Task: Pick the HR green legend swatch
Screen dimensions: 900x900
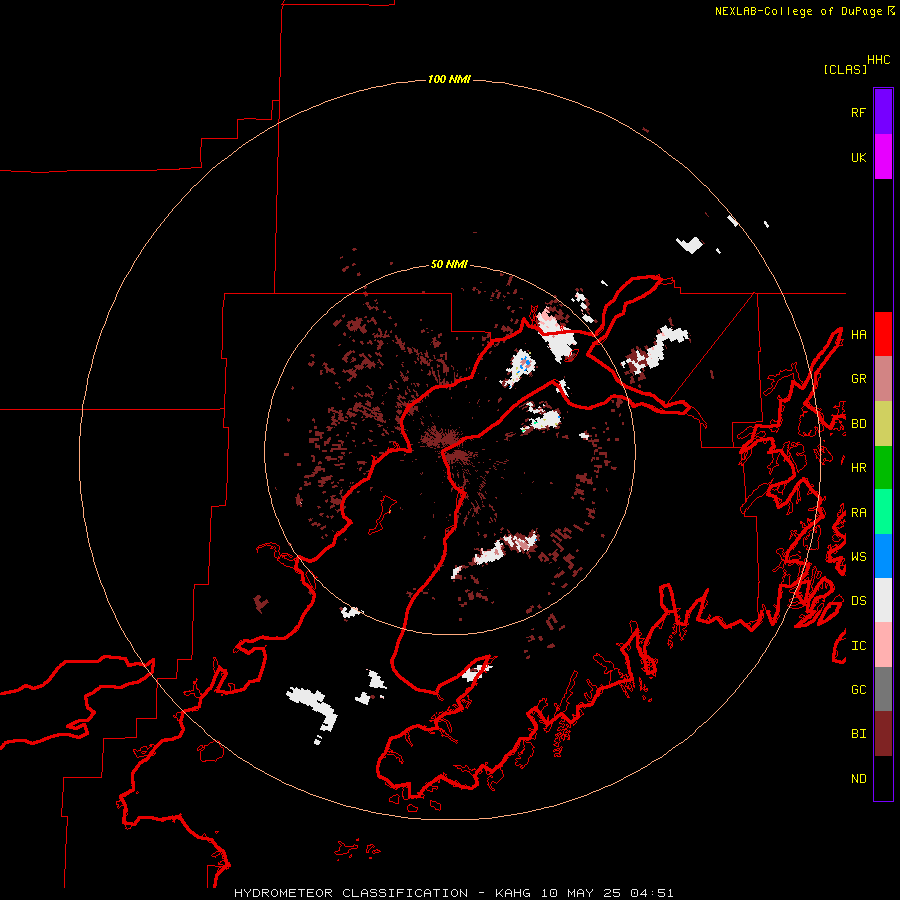Action: tap(883, 468)
